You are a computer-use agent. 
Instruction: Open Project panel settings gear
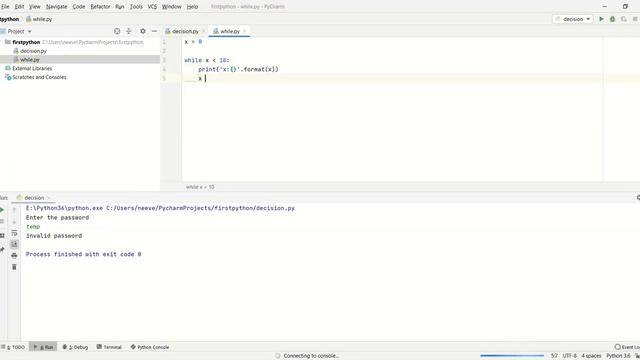(142, 31)
